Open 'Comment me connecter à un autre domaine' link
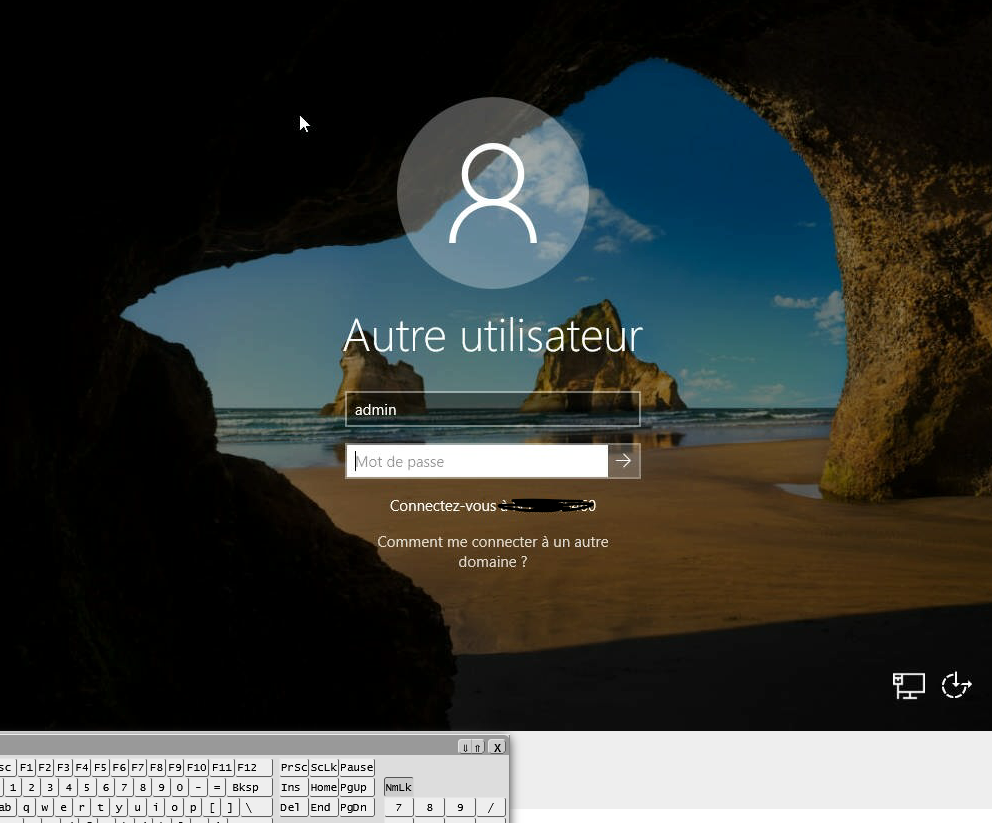 point(492,552)
